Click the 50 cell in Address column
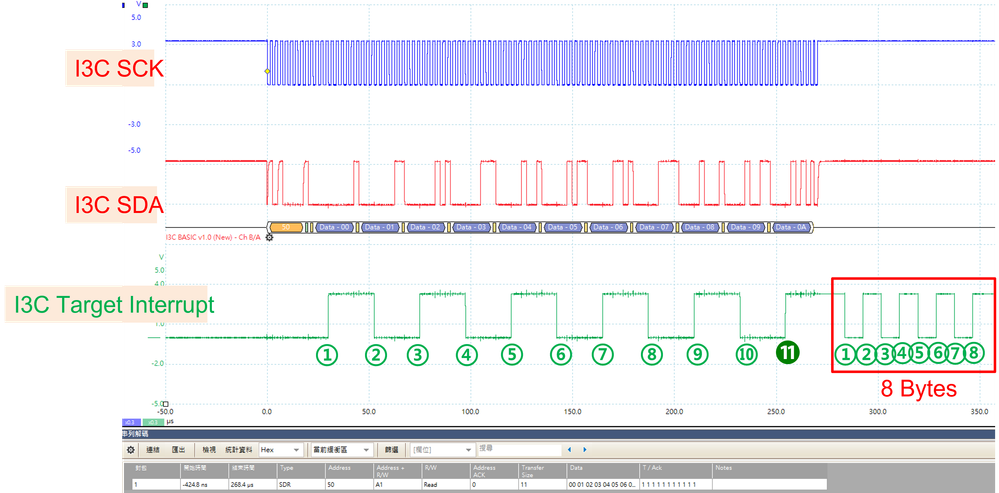Screen dimensions: 999x493 (x=350, y=485)
